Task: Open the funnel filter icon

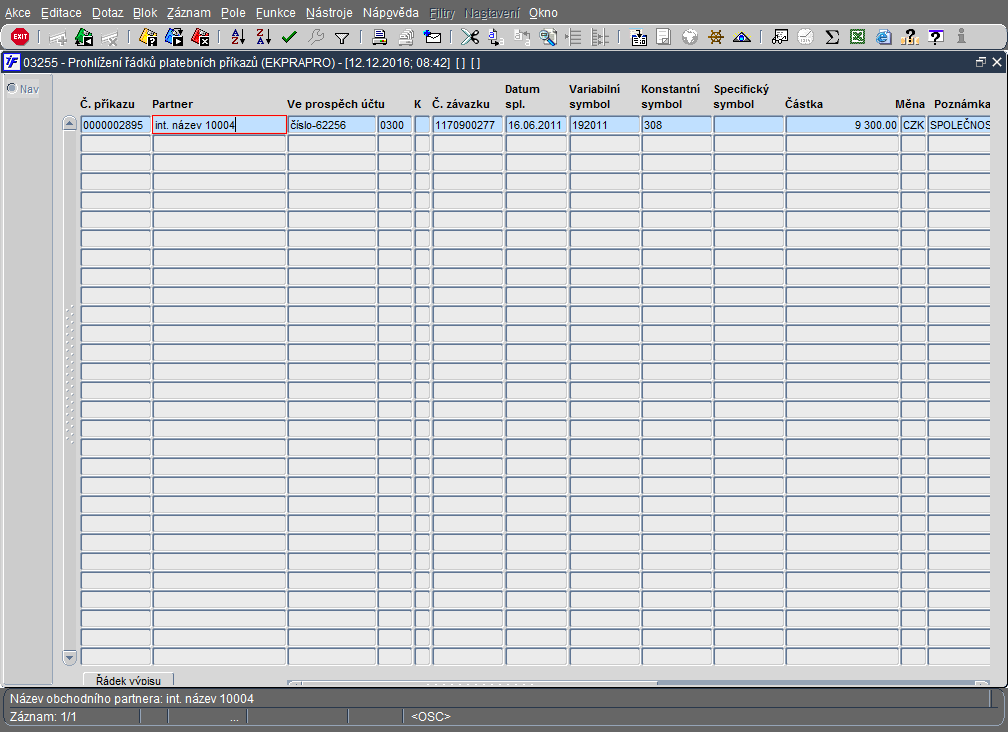Action: (x=342, y=38)
